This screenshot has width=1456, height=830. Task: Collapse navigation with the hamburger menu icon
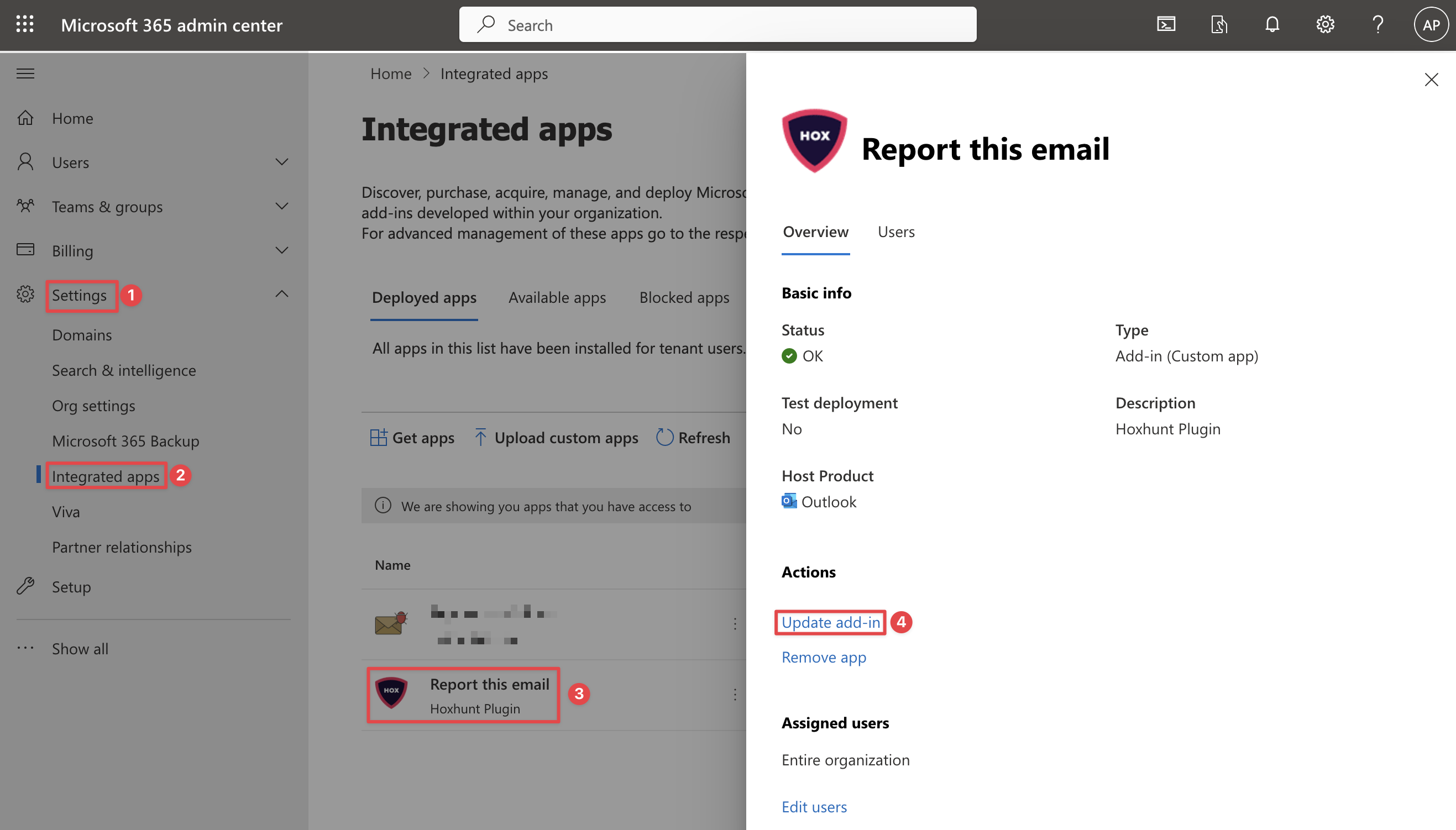pos(25,73)
